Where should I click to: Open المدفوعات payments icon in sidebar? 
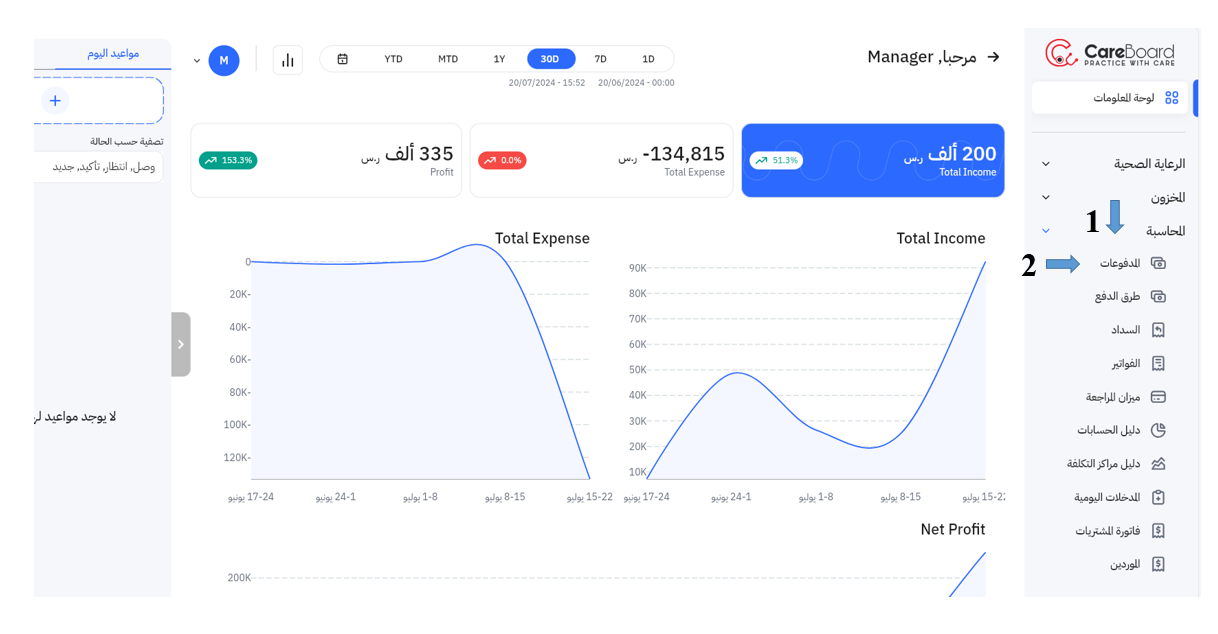(1158, 263)
